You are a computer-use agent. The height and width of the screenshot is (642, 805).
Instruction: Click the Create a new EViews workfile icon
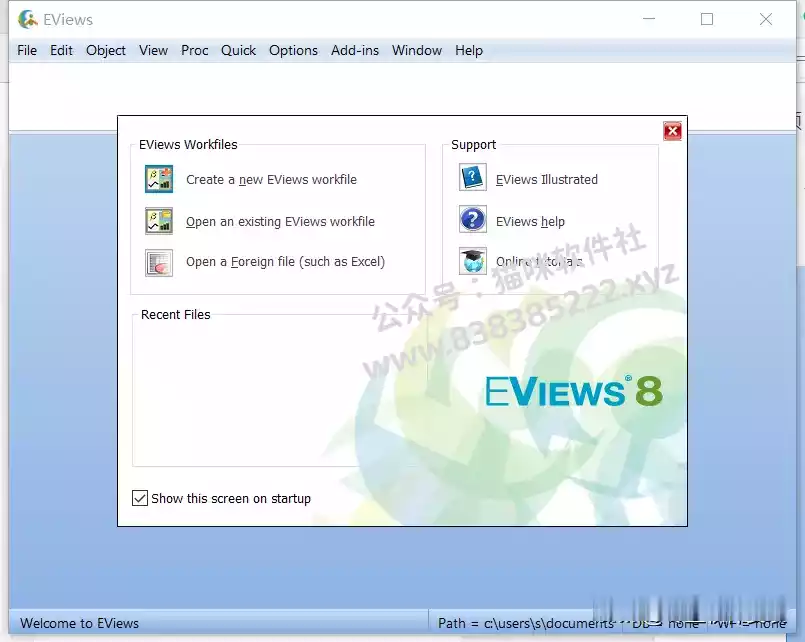tap(159, 179)
